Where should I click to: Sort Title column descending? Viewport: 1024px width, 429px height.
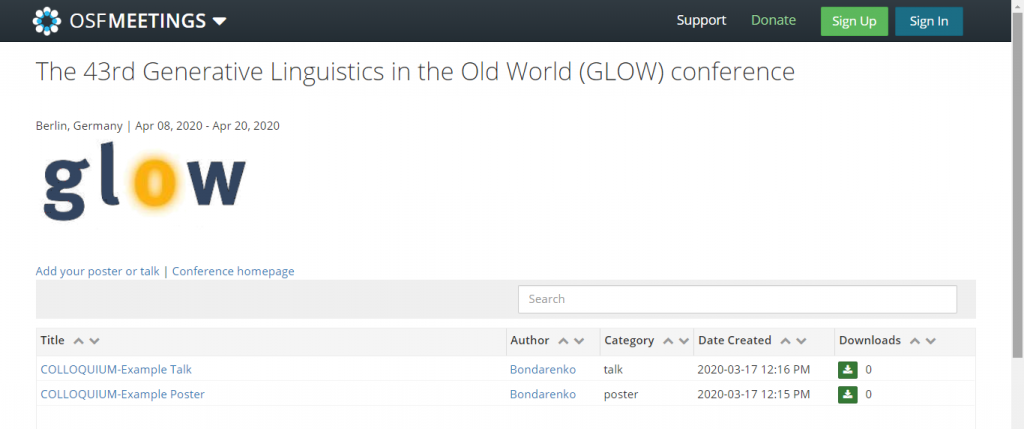(x=94, y=341)
